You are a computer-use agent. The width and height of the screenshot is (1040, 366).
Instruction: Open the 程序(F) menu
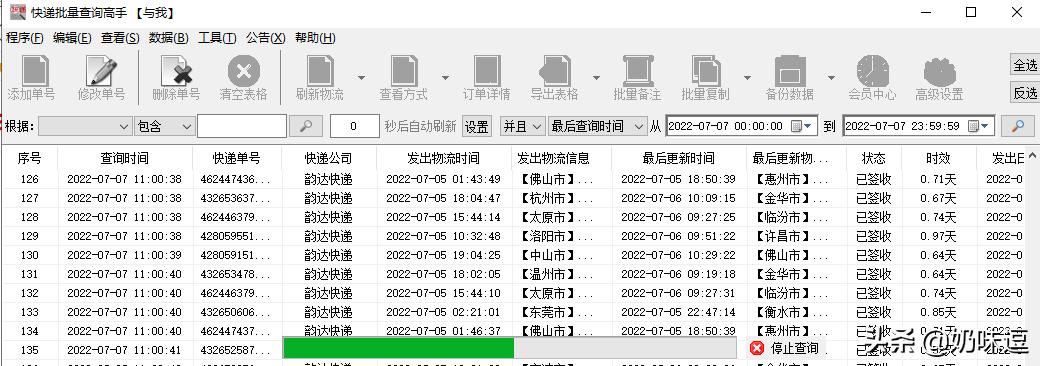(x=25, y=38)
